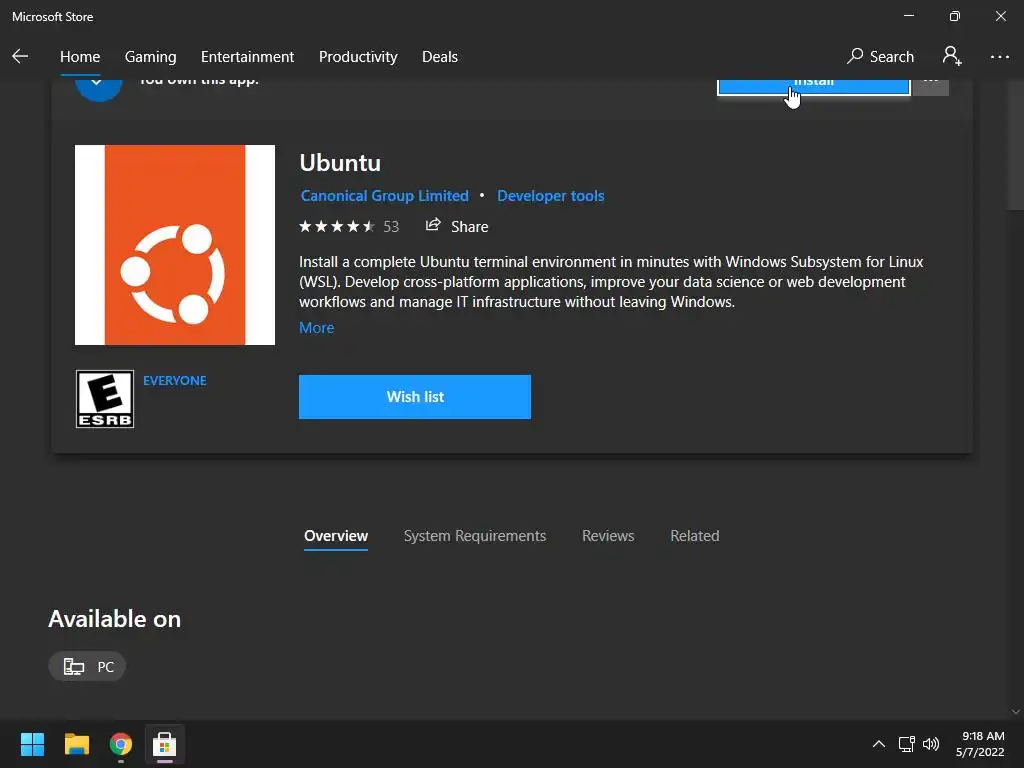This screenshot has width=1024, height=768.
Task: Open the volume tray icon
Action: [931, 744]
